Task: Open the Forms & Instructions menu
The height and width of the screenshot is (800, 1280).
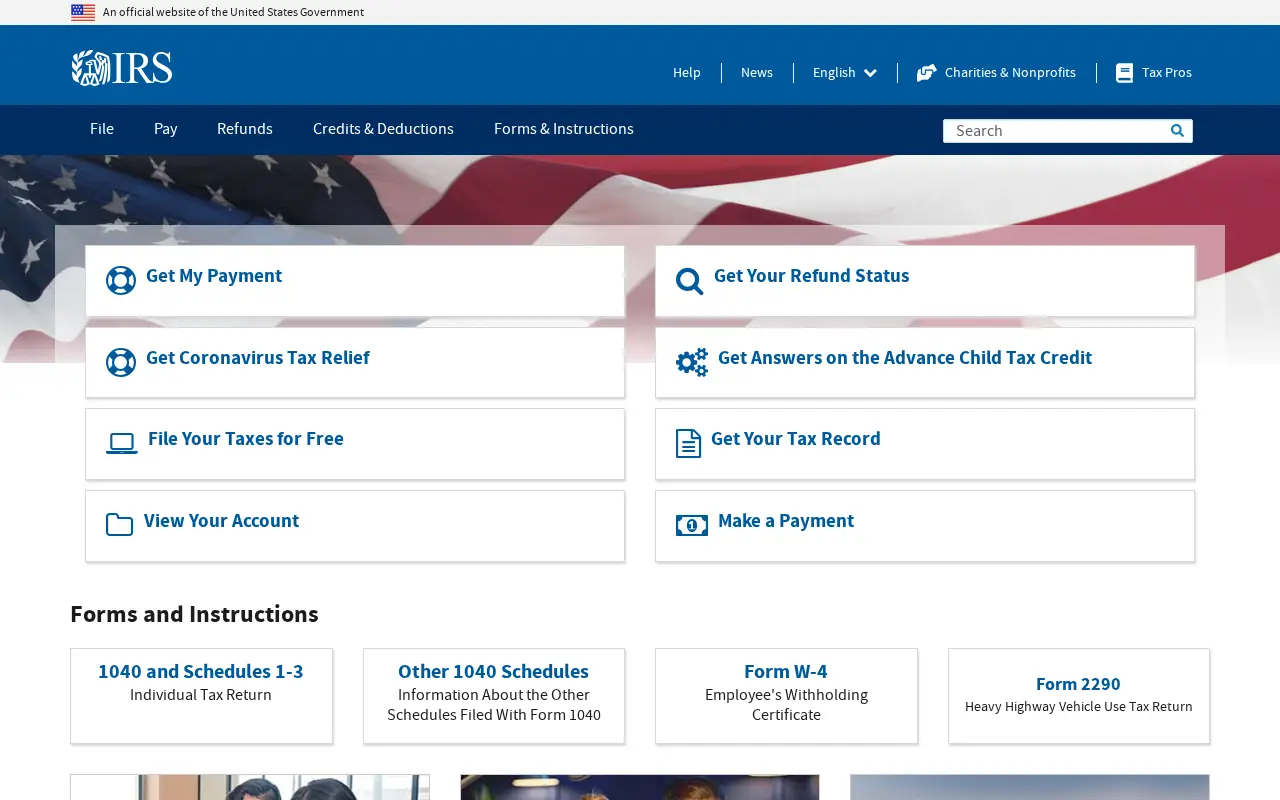Action: [564, 129]
